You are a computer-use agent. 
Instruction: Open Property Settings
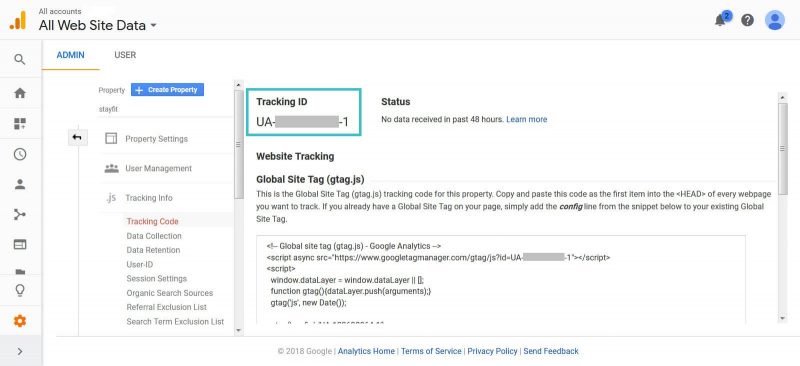click(156, 139)
